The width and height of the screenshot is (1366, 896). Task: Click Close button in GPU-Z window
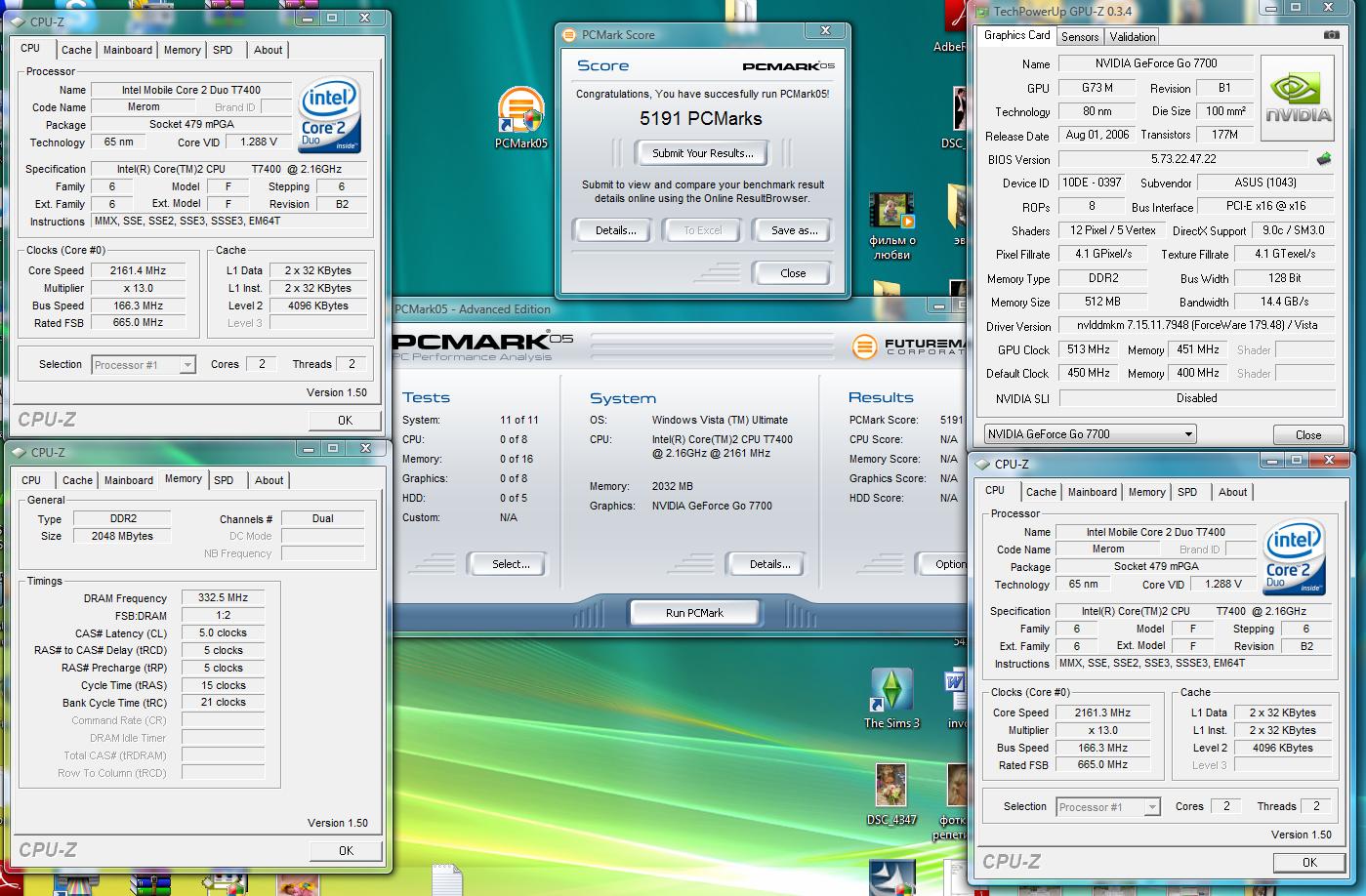1308,435
